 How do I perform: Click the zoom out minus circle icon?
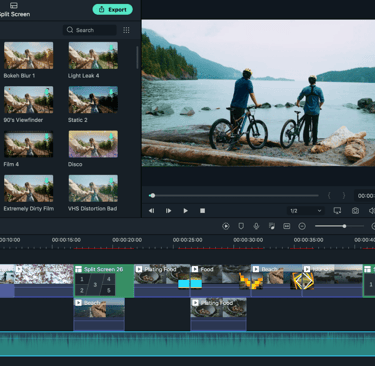pos(302,226)
